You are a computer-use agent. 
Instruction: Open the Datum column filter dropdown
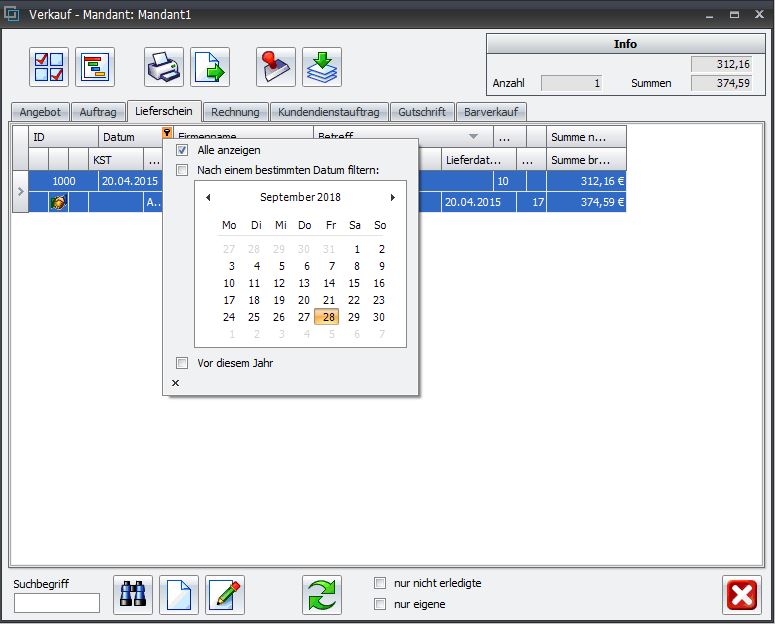(167, 135)
